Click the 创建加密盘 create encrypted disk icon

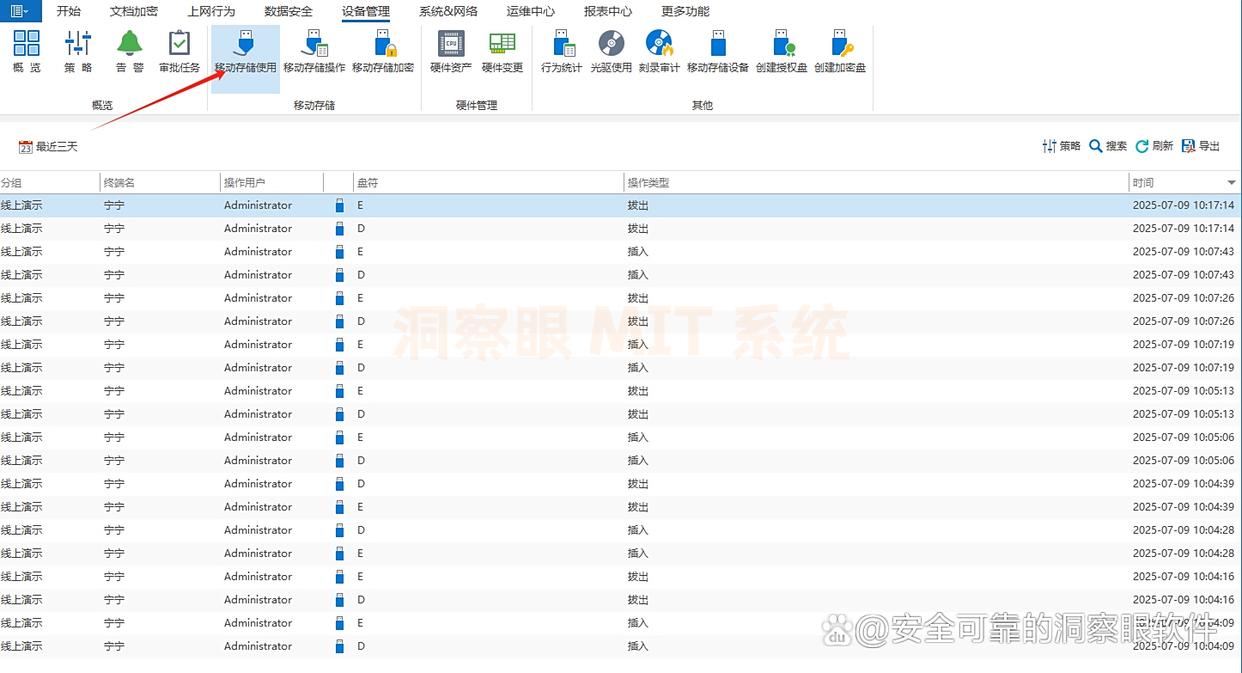tap(840, 51)
